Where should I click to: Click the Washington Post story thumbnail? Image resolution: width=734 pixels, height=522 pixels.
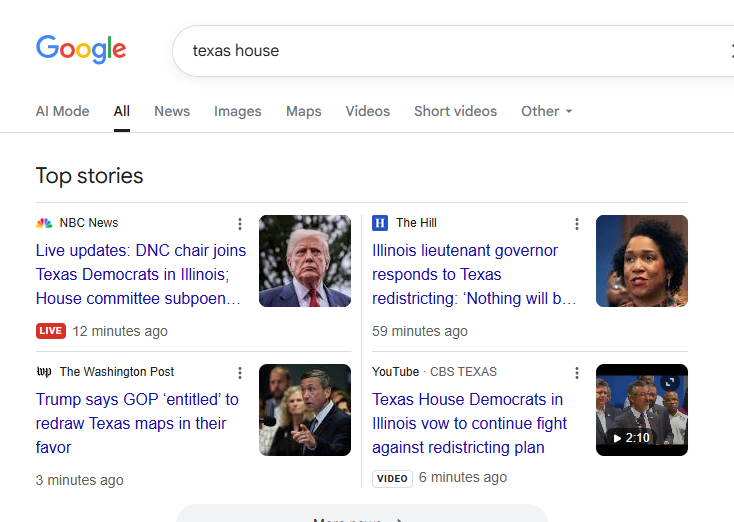click(x=305, y=410)
